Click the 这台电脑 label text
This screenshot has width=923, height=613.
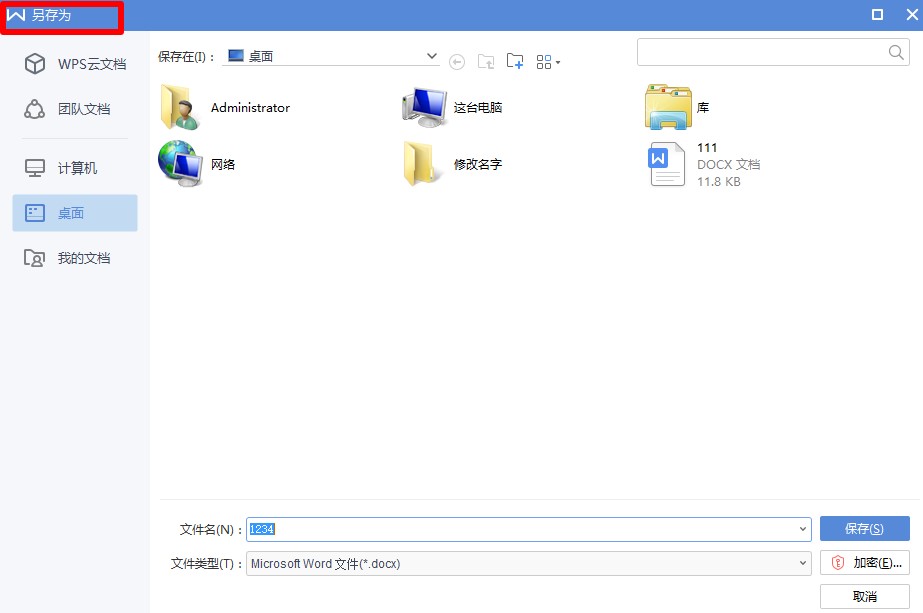coord(478,108)
